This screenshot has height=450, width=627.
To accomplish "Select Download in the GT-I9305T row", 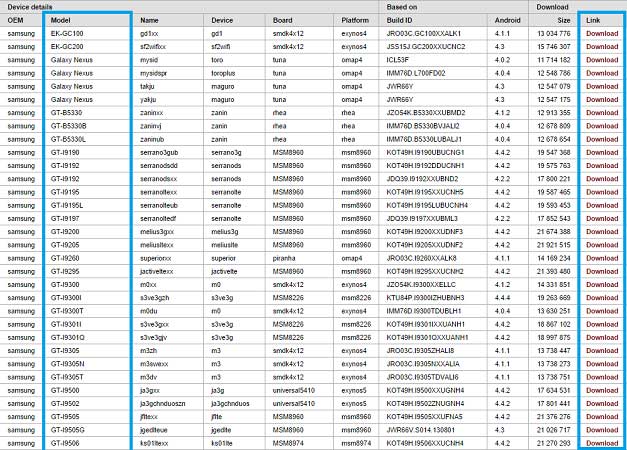I will [602, 377].
